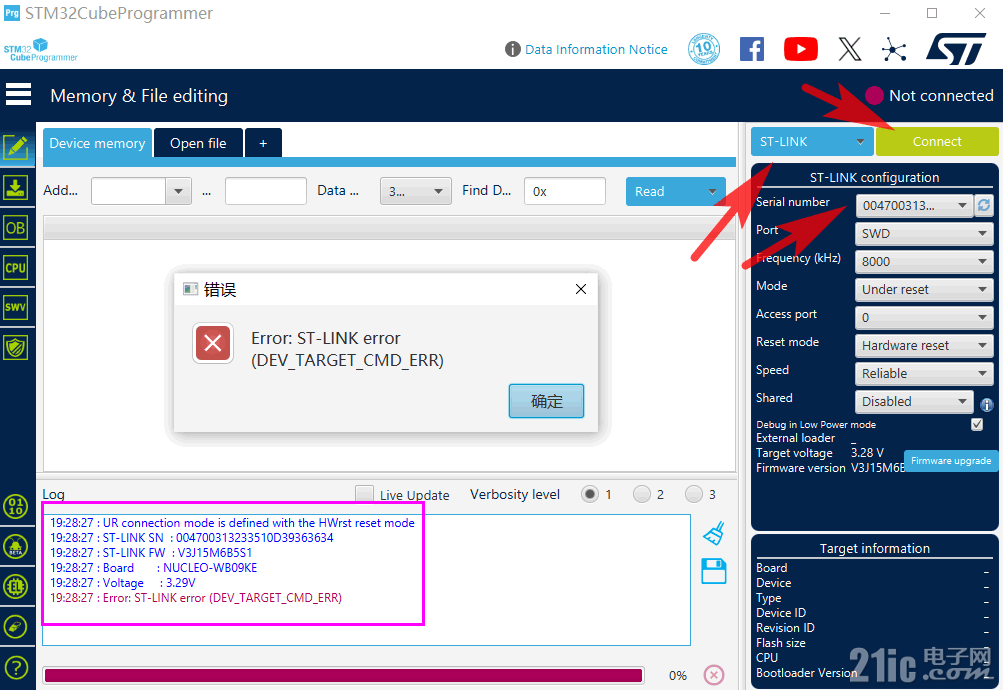Open the Frequency 8000 dropdown

tap(924, 262)
